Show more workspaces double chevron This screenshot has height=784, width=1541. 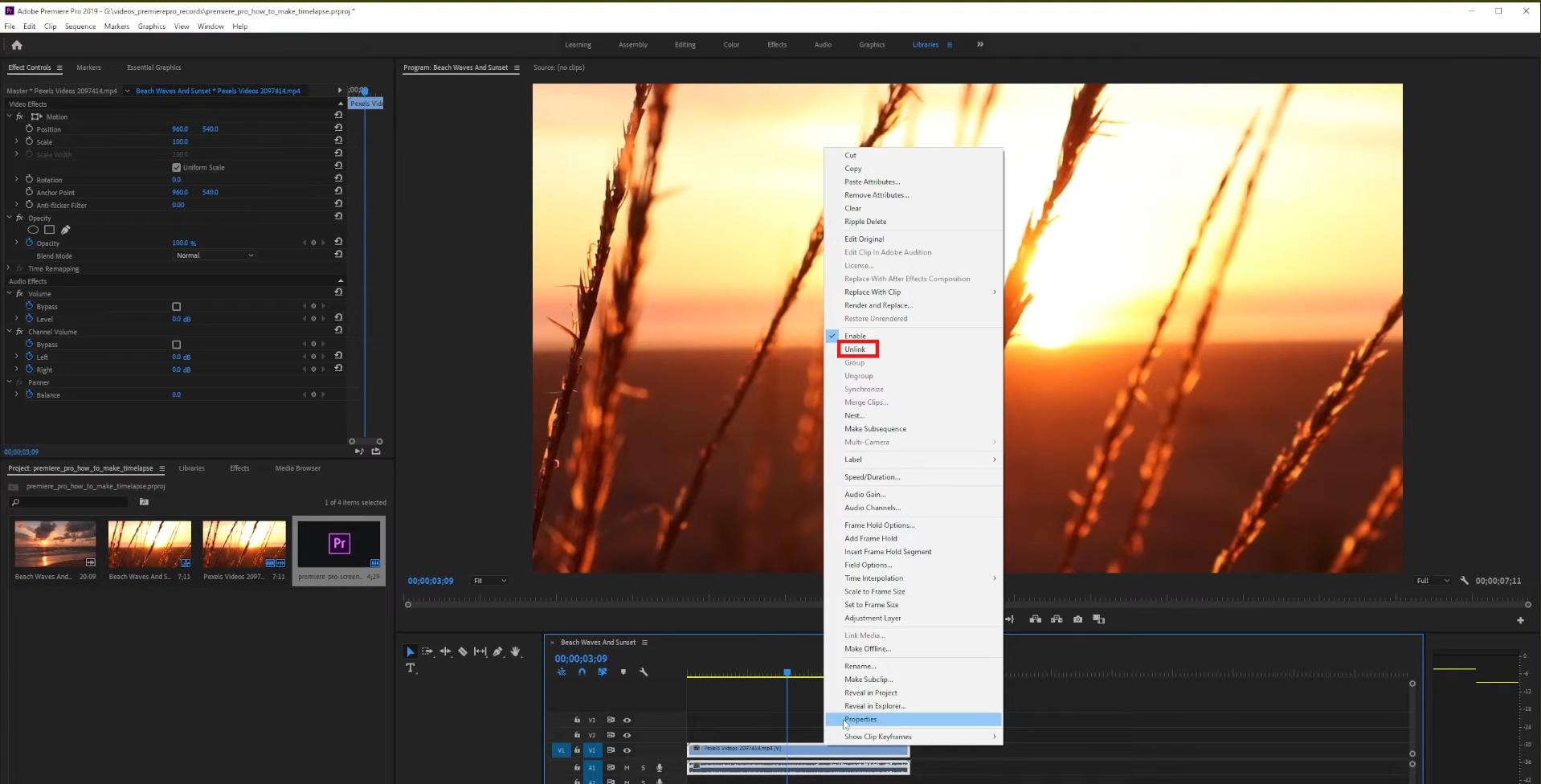[x=980, y=44]
